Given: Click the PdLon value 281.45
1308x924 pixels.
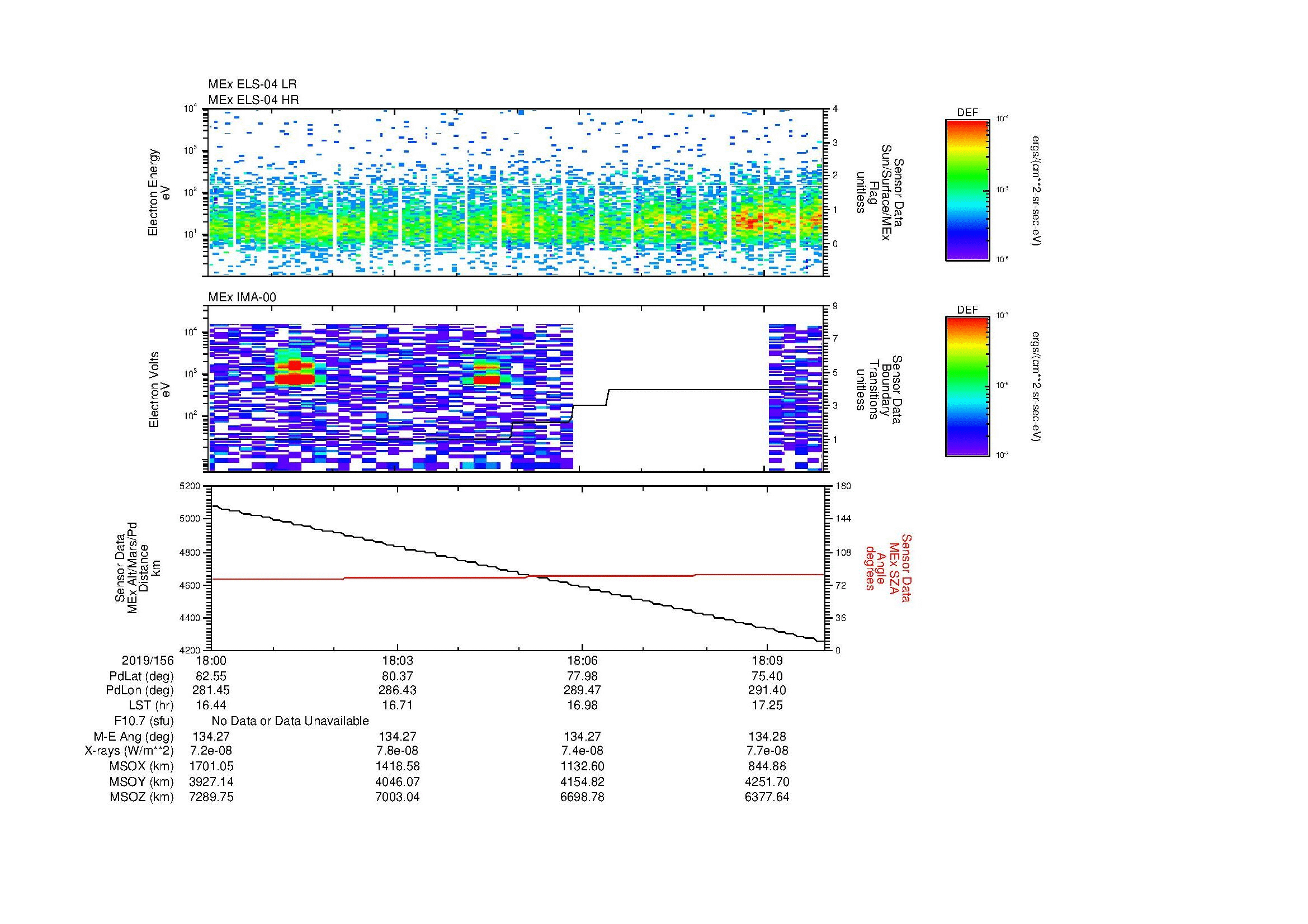Looking at the screenshot, I should point(211,690).
